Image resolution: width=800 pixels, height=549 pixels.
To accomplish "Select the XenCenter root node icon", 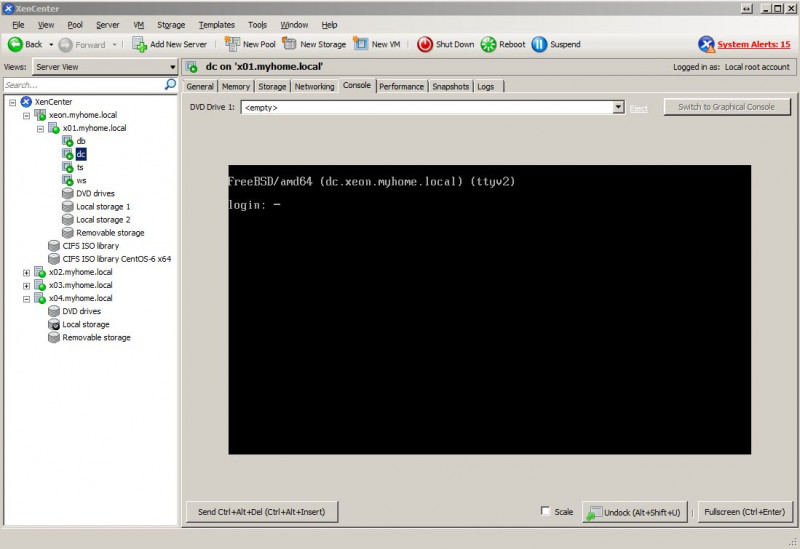I will coord(26,102).
